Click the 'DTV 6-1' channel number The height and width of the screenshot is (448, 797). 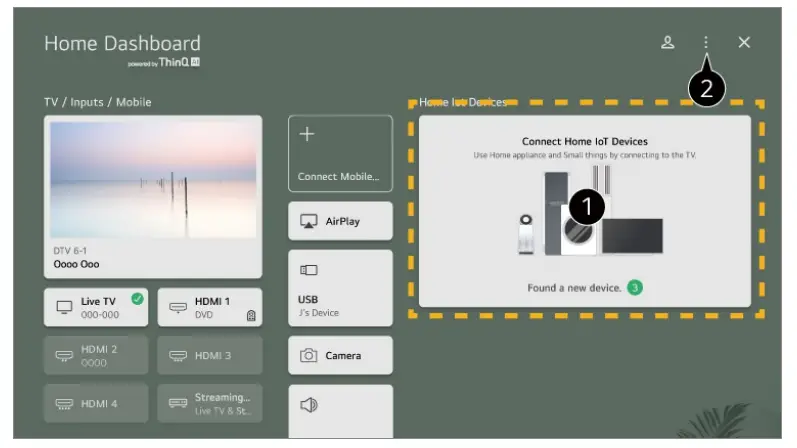(x=70, y=251)
